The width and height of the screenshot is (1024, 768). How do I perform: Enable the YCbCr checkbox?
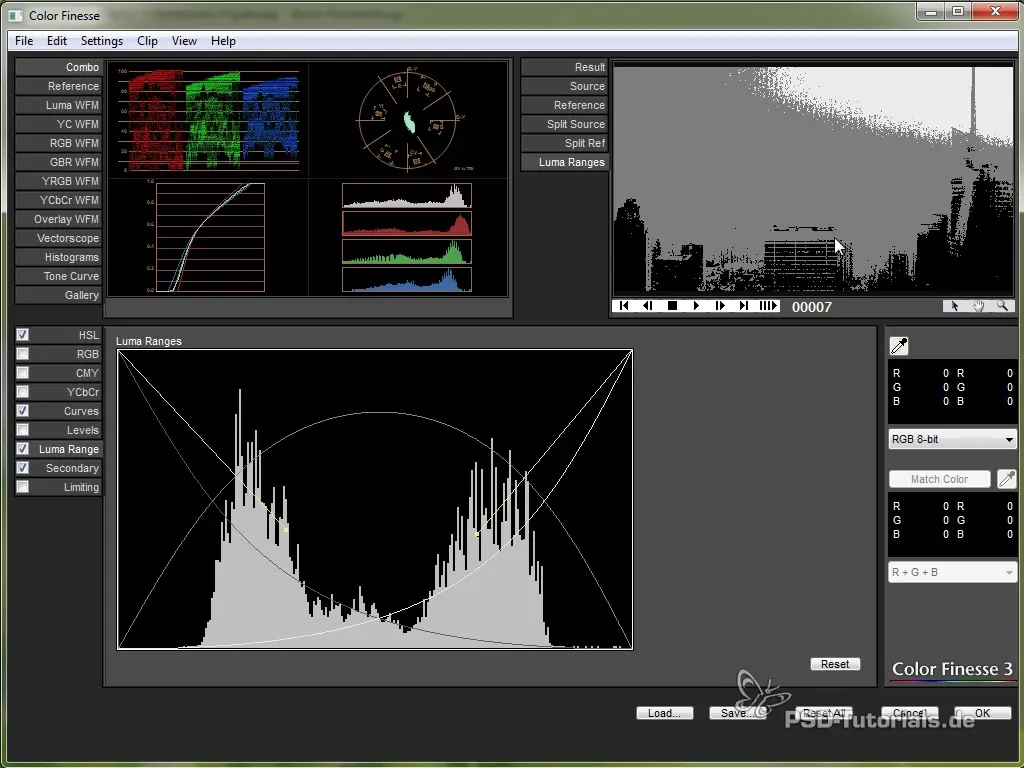[x=23, y=391]
